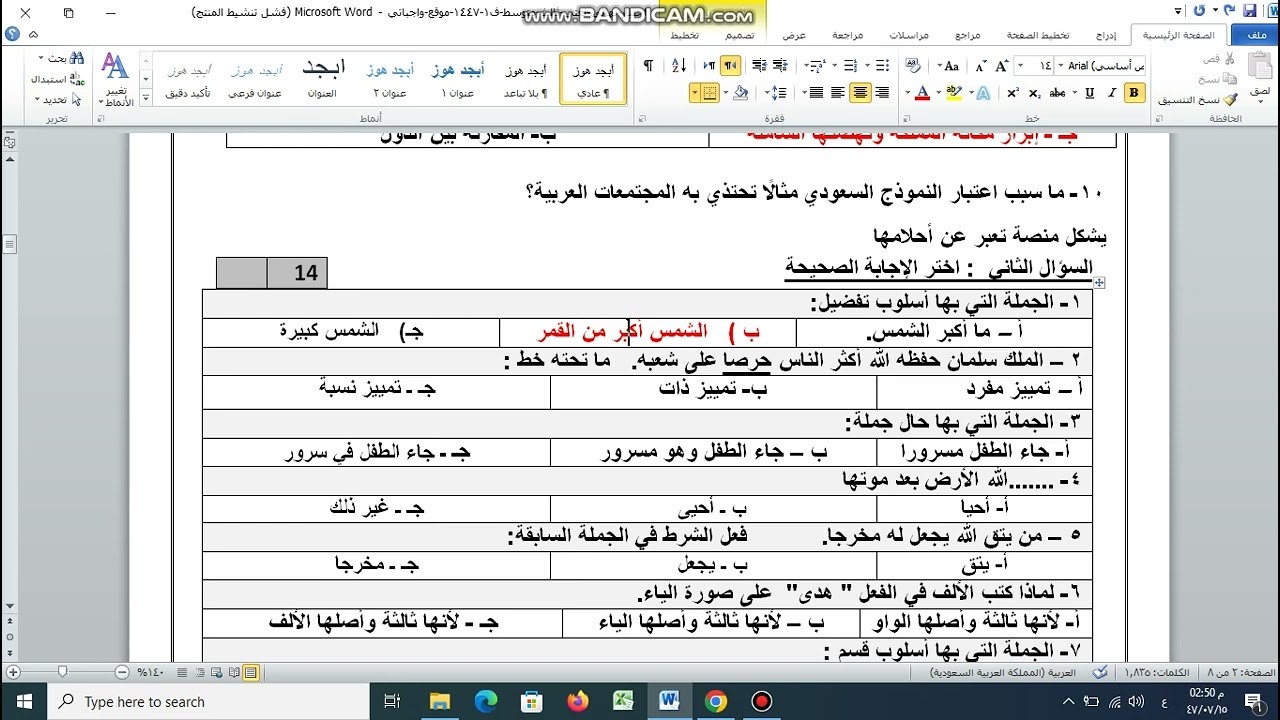Toggle Bold formatting in the font group
The height and width of the screenshot is (720, 1280).
point(1134,93)
